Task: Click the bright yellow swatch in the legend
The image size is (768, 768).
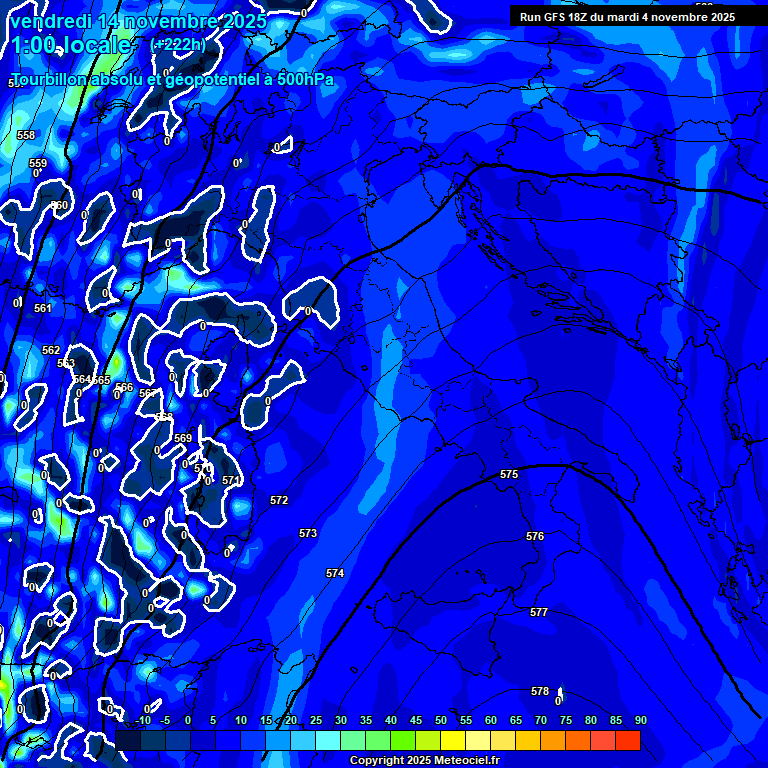Action: coord(452,740)
